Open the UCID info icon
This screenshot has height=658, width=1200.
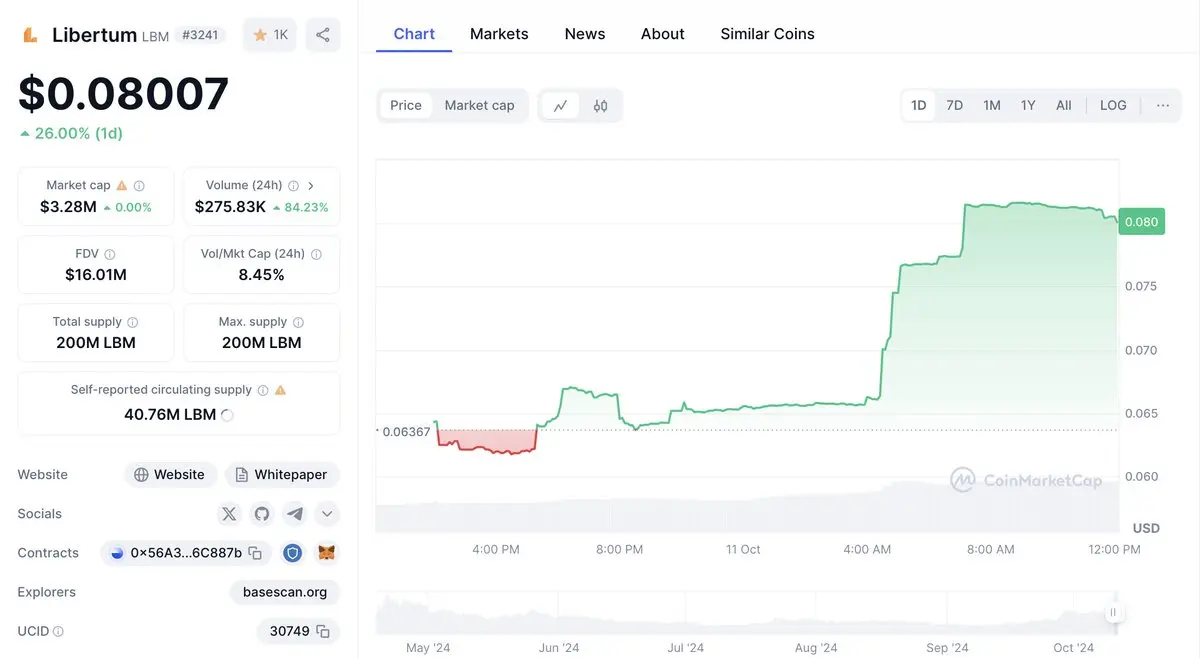tap(58, 632)
